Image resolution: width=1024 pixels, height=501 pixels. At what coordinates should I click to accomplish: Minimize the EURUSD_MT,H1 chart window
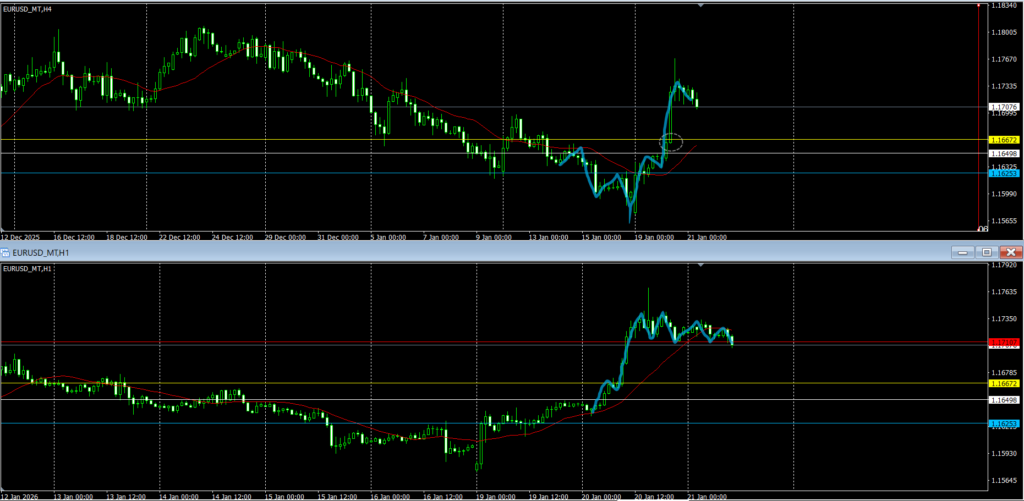click(x=961, y=252)
